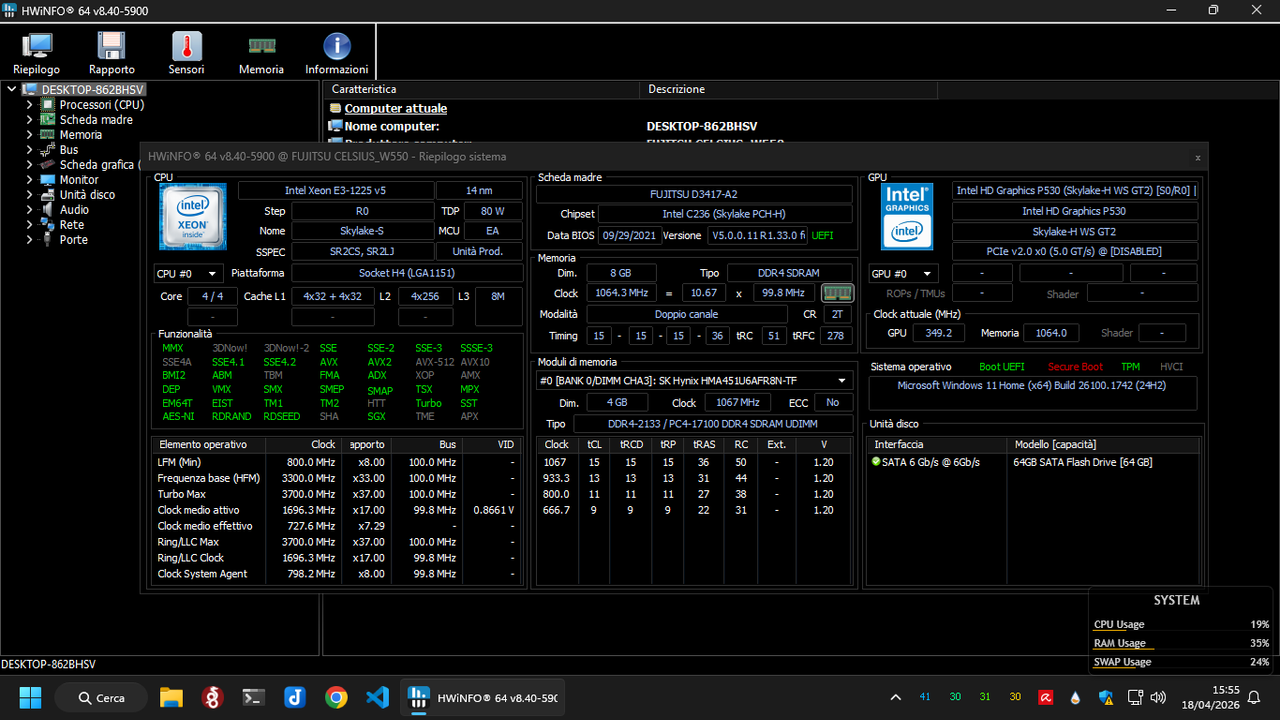Expand the Unità disco tree node
This screenshot has width=1280, height=720.
click(x=29, y=195)
